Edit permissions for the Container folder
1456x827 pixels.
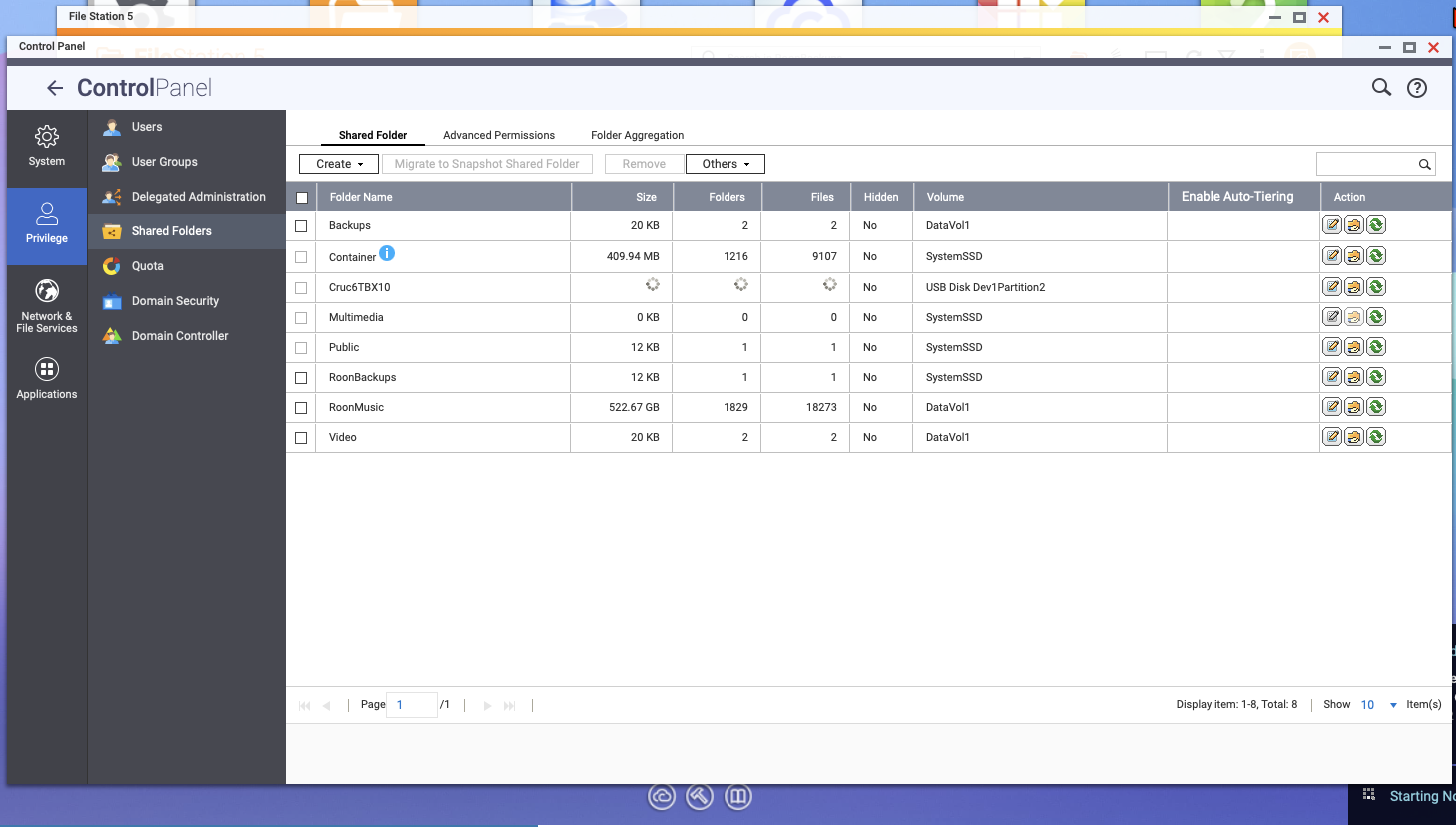1354,256
